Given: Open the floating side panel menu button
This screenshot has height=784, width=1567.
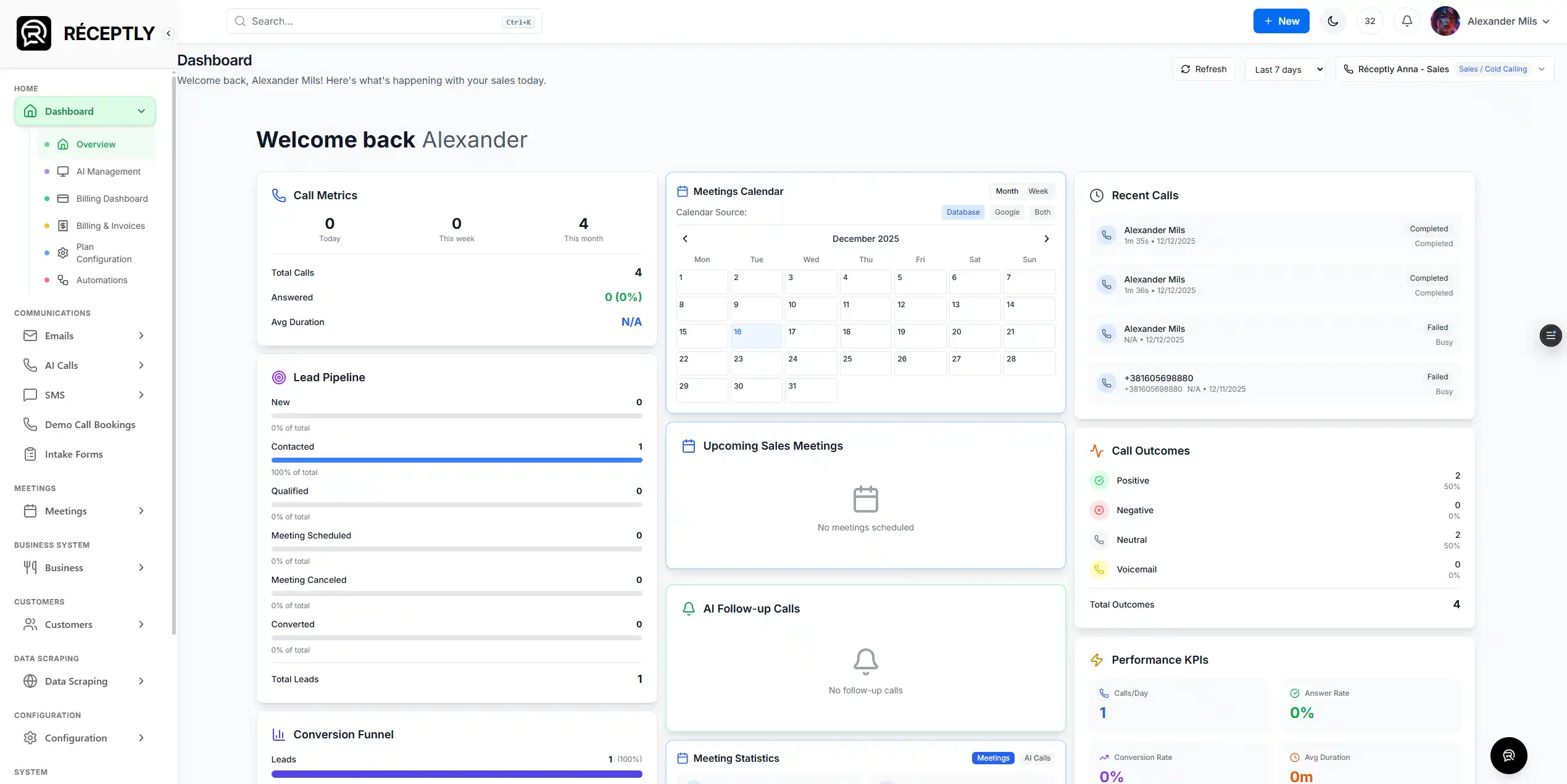Looking at the screenshot, I should click(1550, 336).
